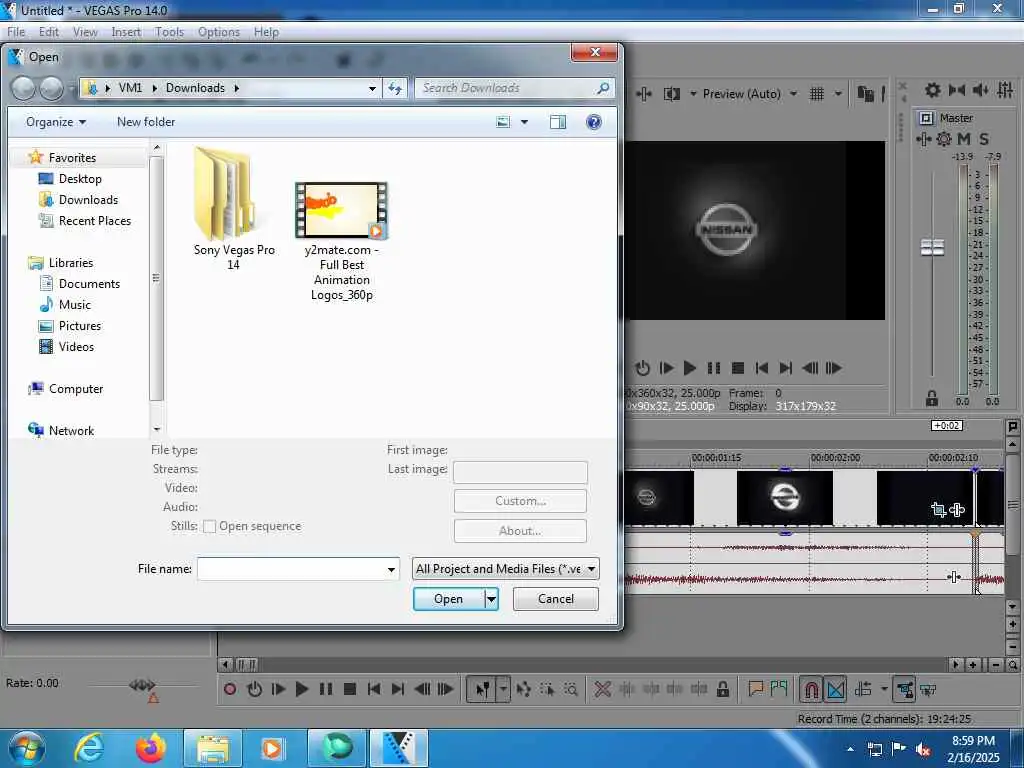Toggle the Auto Ripple icon
This screenshot has height=768, width=1024.
point(863,689)
